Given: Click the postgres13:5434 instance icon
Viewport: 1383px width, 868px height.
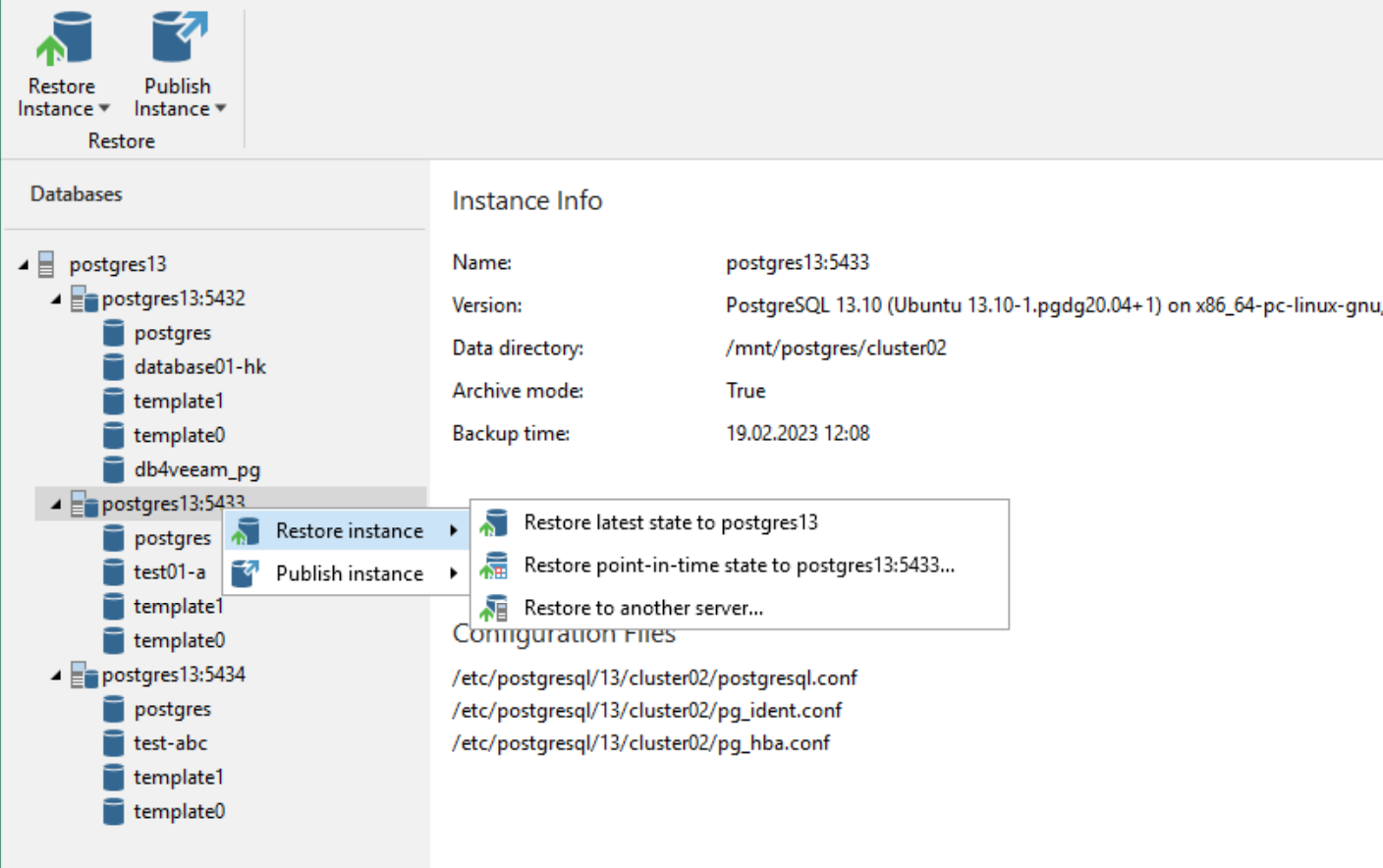Looking at the screenshot, I should click(x=84, y=676).
